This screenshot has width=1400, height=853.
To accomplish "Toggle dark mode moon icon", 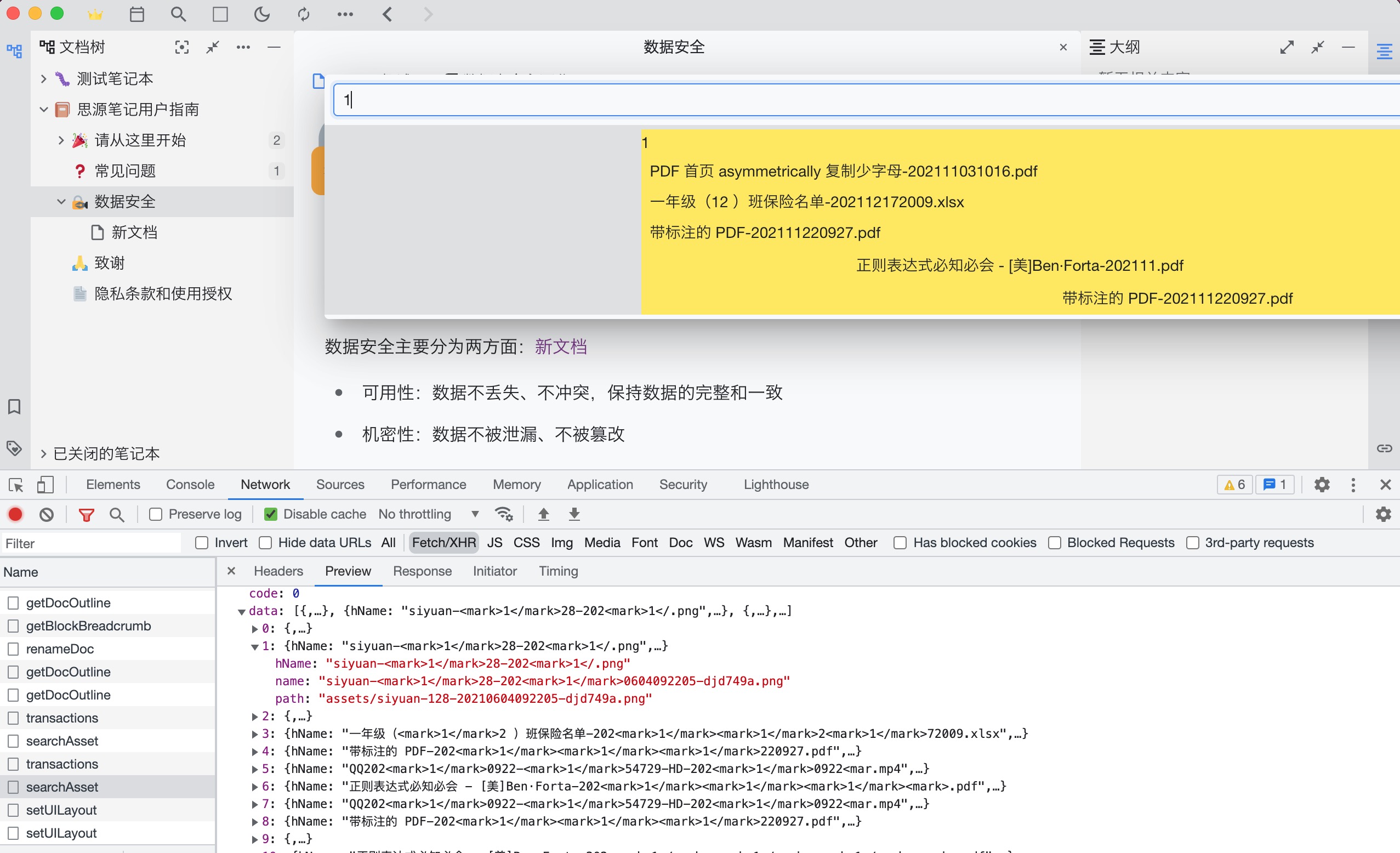I will point(261,14).
